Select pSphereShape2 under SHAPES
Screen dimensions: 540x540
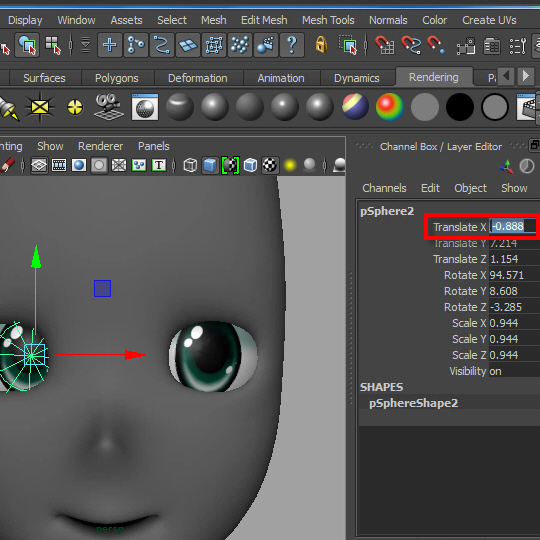pos(413,403)
